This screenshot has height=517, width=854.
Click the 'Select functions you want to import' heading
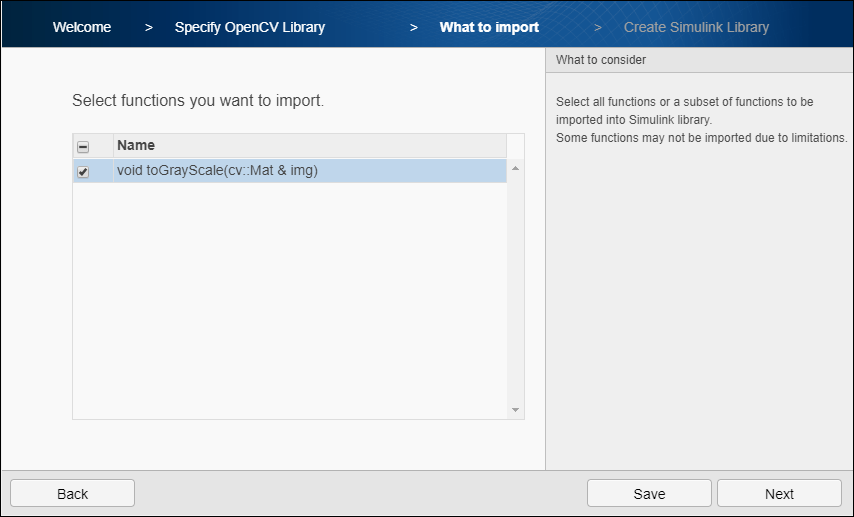click(x=198, y=101)
